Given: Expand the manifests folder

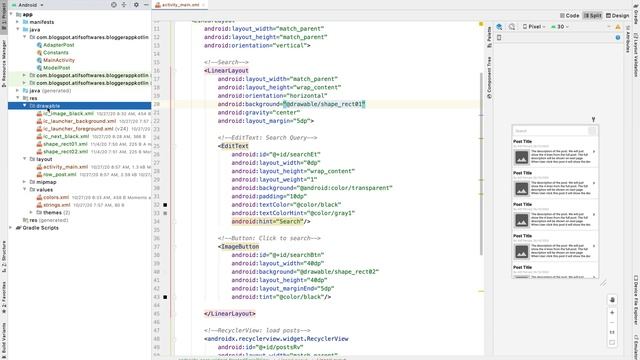Looking at the screenshot, I should coord(18,22).
